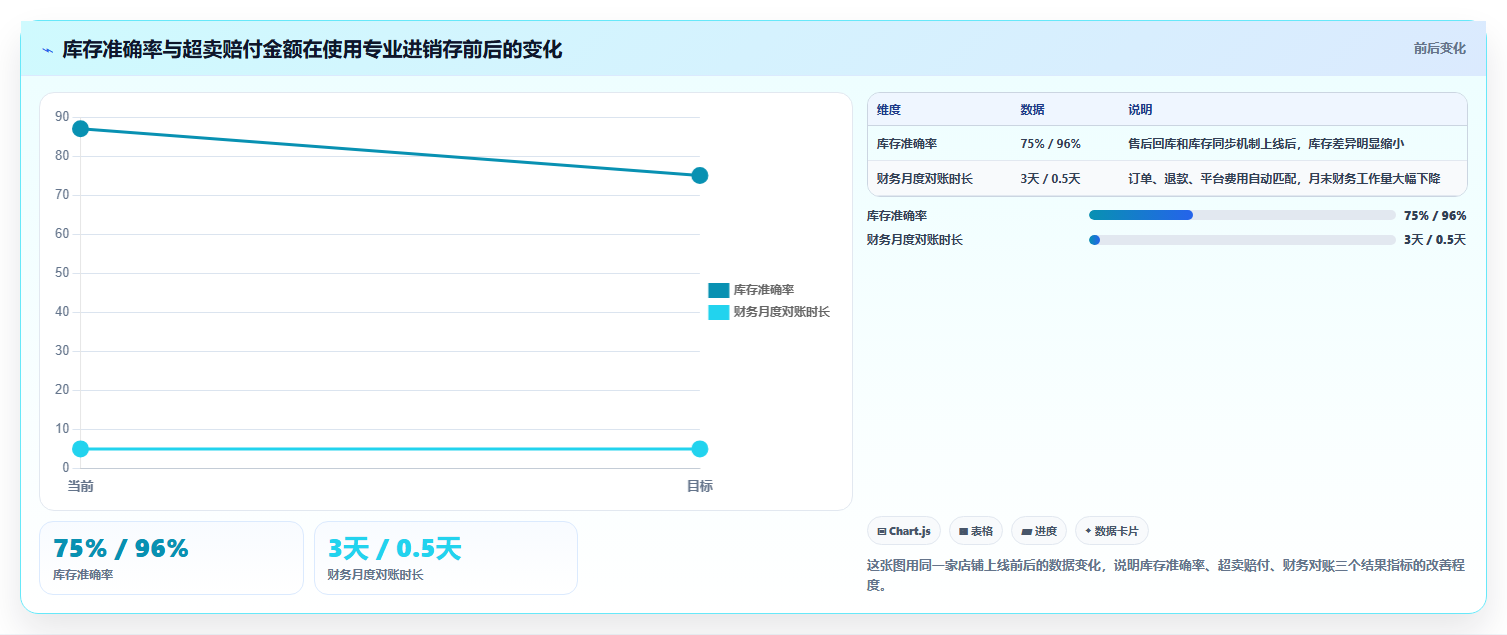Image resolution: width=1507 pixels, height=635 pixels.
Task: Click the icon inside the 进度 tag
Action: pyautogui.click(x=1026, y=532)
